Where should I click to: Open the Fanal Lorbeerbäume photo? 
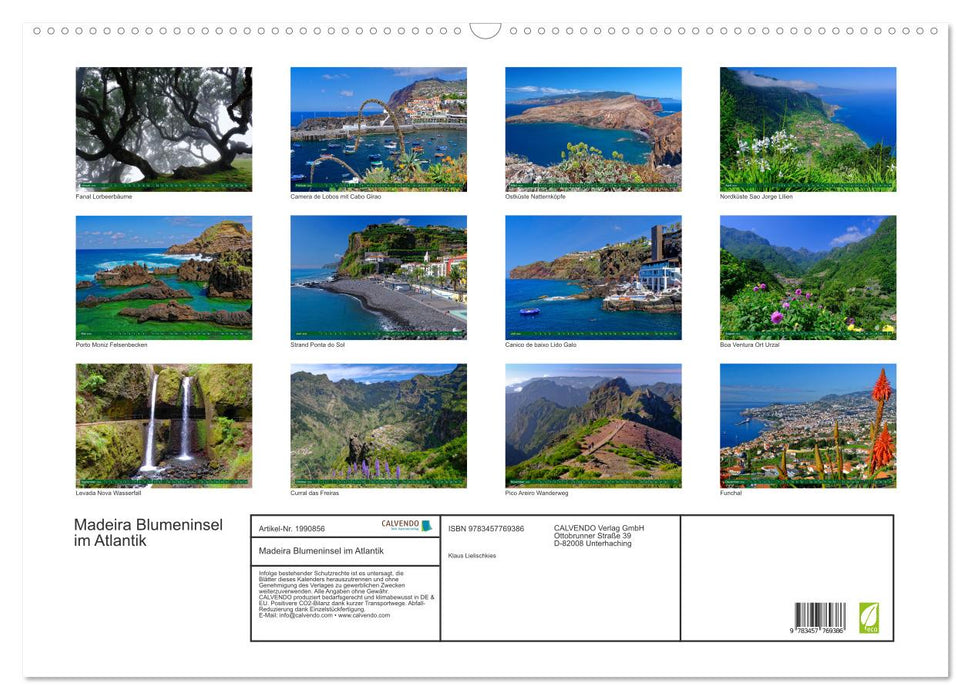coord(164,129)
